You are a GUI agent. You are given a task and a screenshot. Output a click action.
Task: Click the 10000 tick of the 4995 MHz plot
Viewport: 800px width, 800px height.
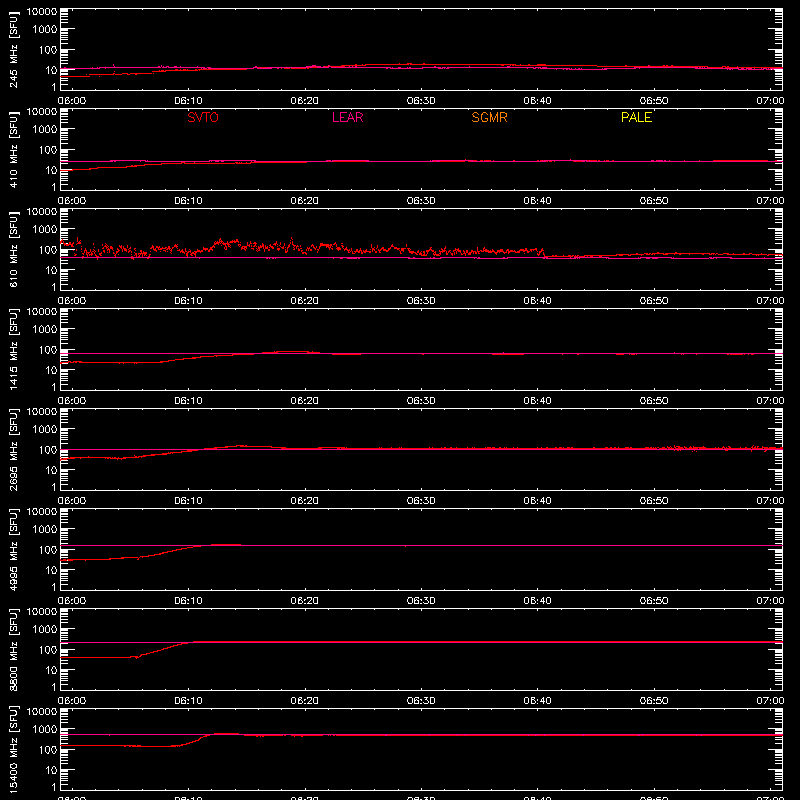click(42, 512)
